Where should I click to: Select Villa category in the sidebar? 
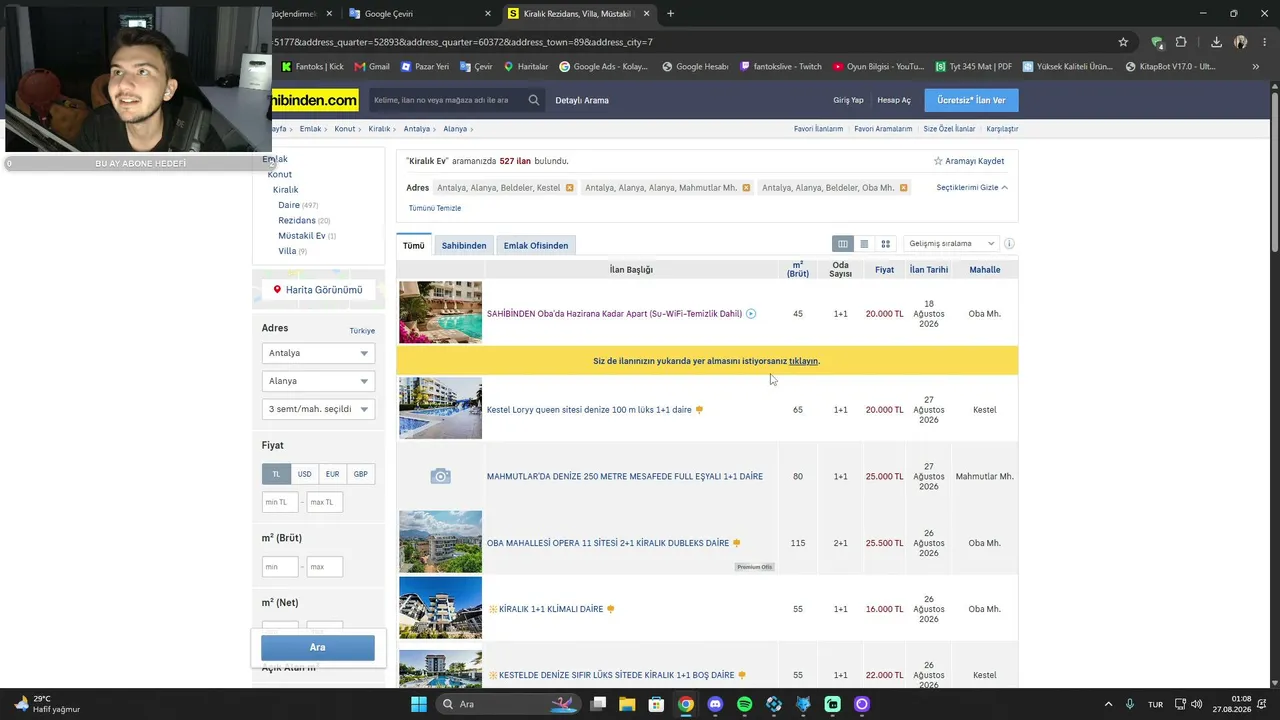[287, 251]
